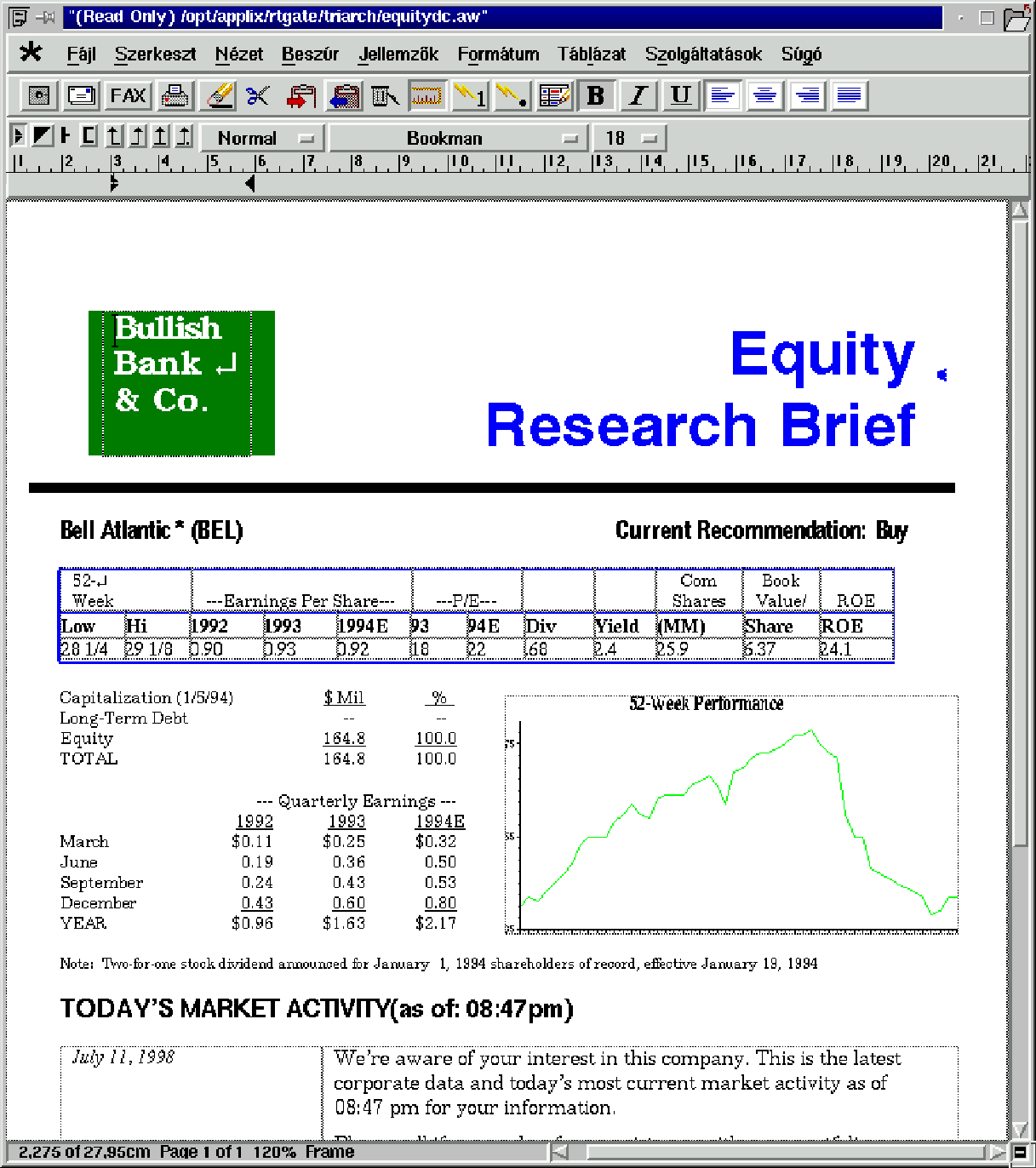This screenshot has width=1036, height=1168.
Task: Click the folder icon in the title bar
Action: tap(1018, 17)
